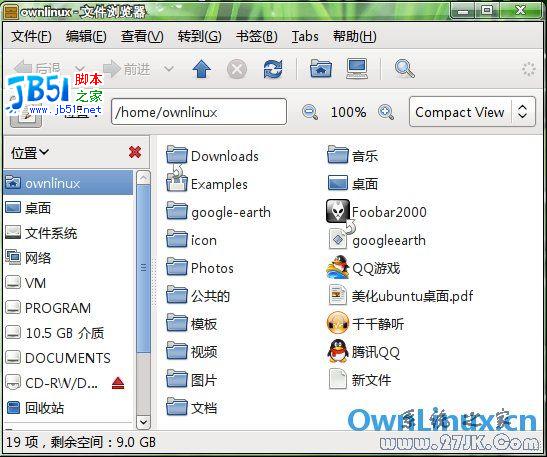The image size is (547, 457).
Task: Maximize the file browser window
Action: coord(487,10)
